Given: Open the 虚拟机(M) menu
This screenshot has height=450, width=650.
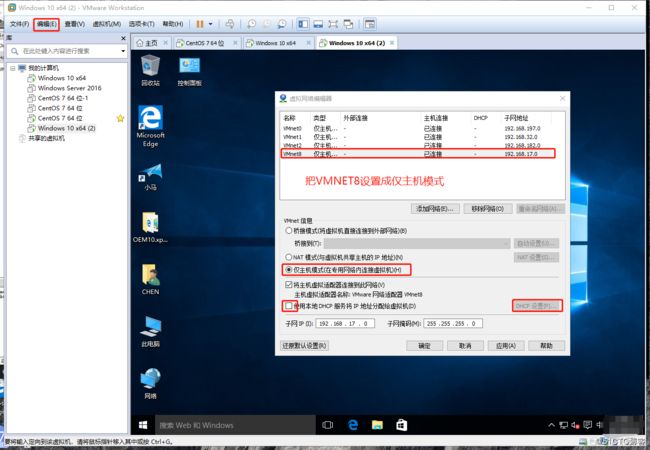Looking at the screenshot, I should [x=107, y=24].
